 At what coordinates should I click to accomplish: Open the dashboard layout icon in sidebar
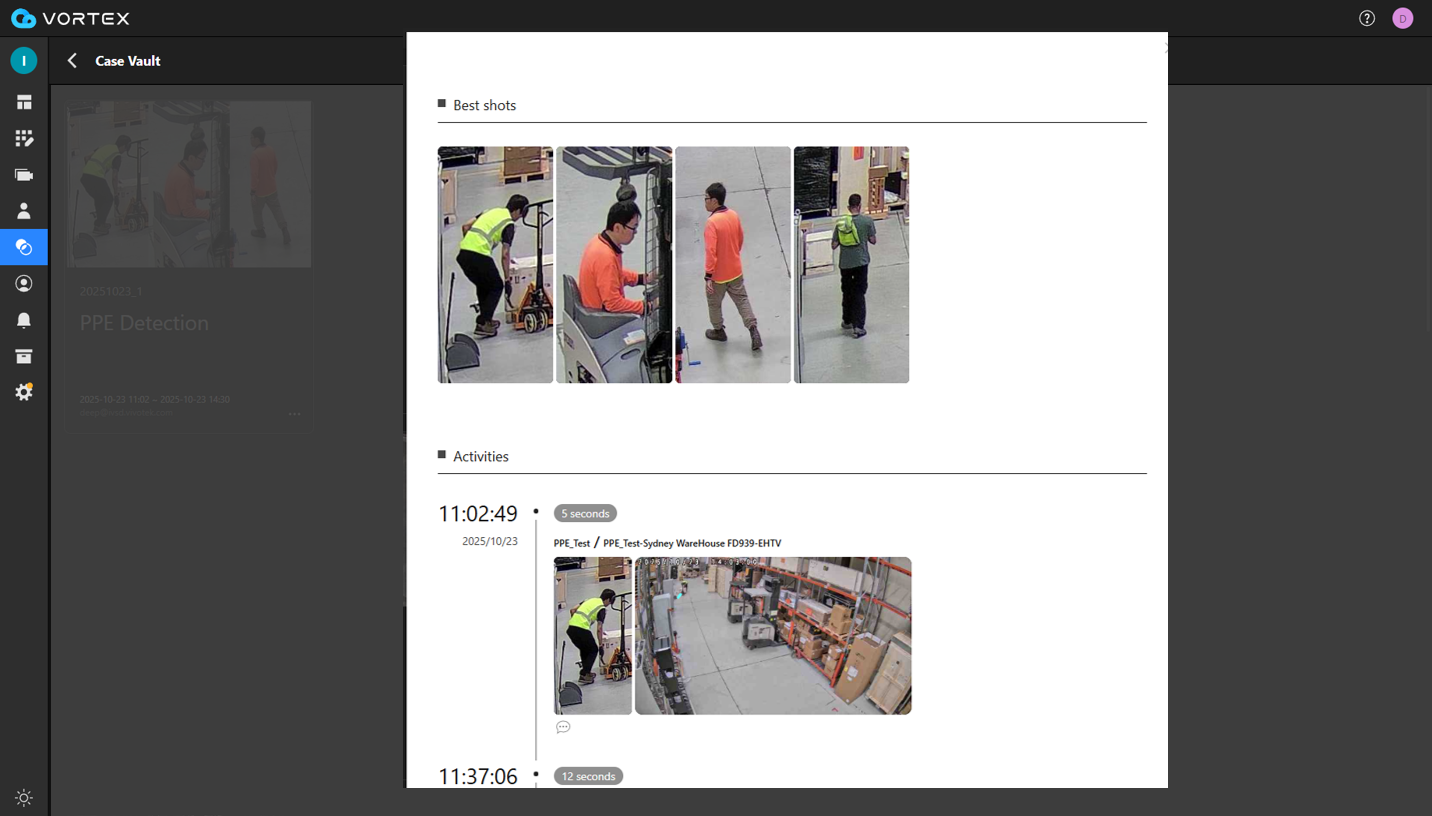pyautogui.click(x=24, y=102)
